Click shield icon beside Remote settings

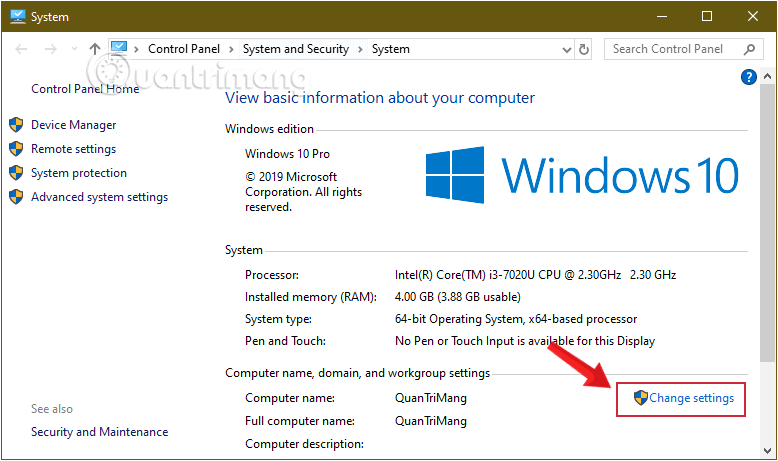point(16,148)
